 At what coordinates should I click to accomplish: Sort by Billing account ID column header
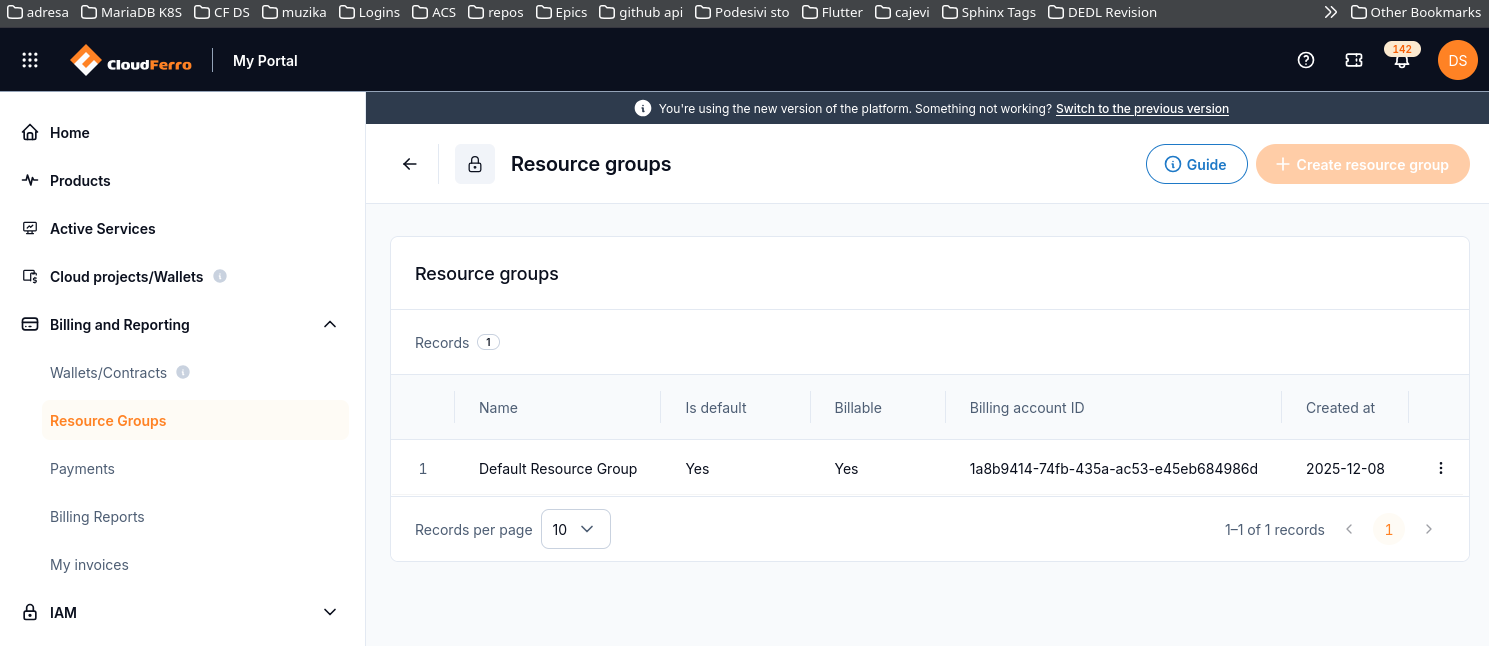(1027, 407)
